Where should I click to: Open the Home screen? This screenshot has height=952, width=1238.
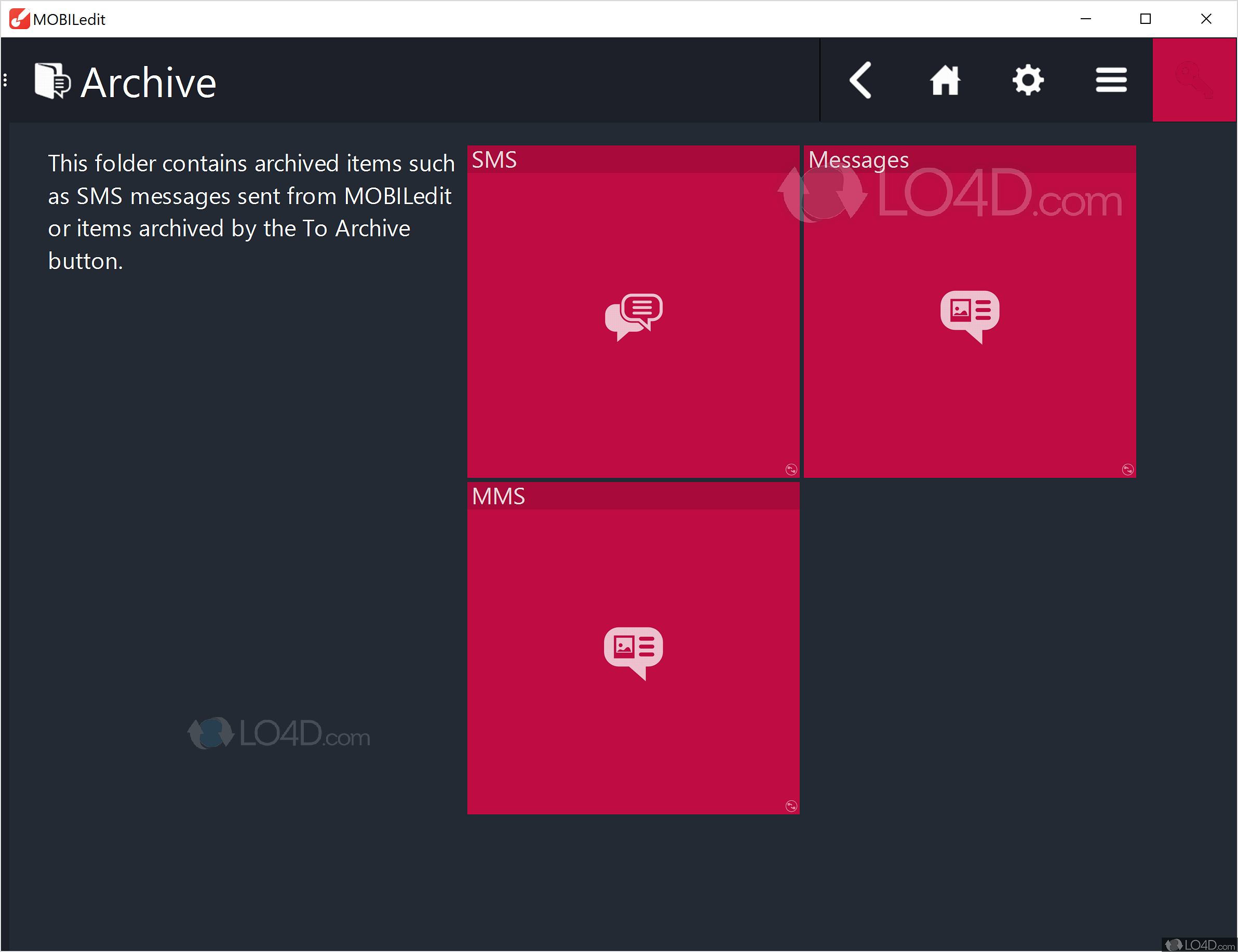tap(945, 81)
